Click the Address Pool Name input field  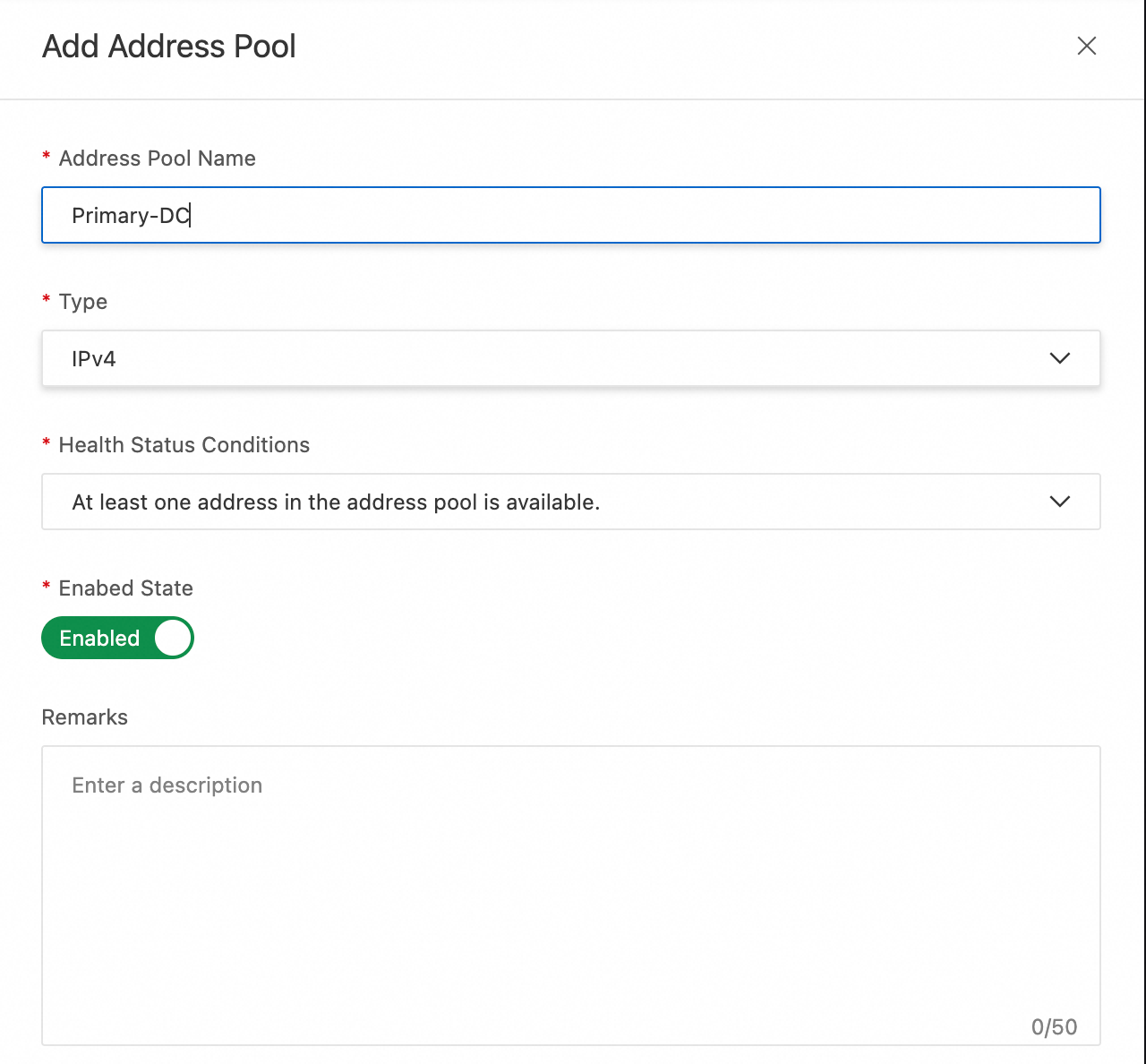coord(570,215)
